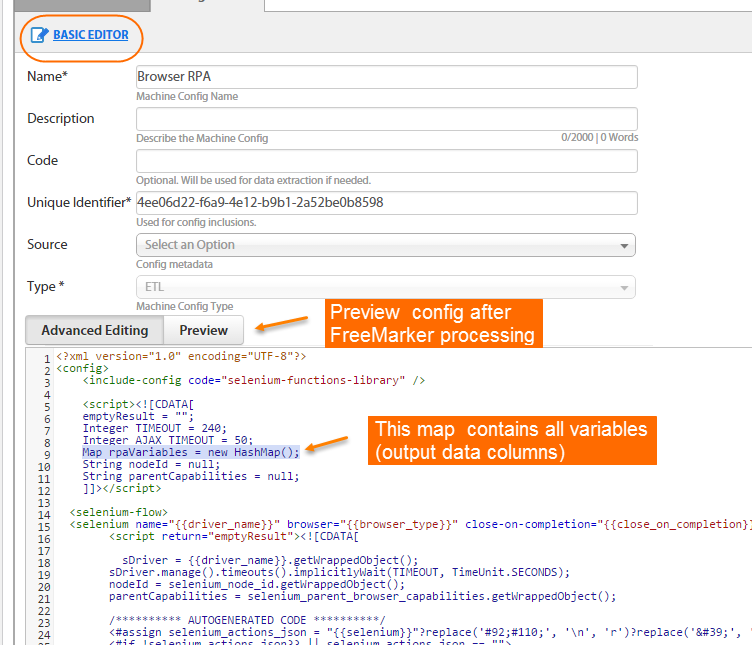Click the Basic Editor pencil icon

pos(39,35)
